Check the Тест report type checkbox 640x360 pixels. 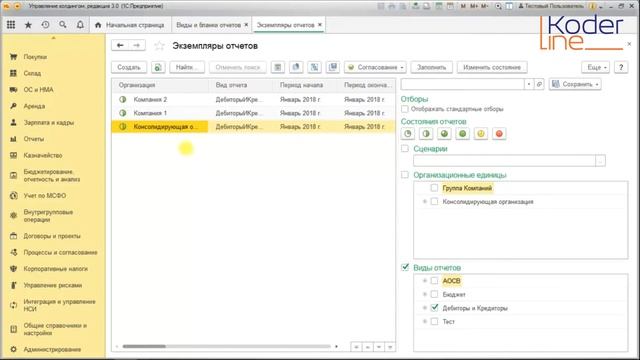tap(434, 322)
